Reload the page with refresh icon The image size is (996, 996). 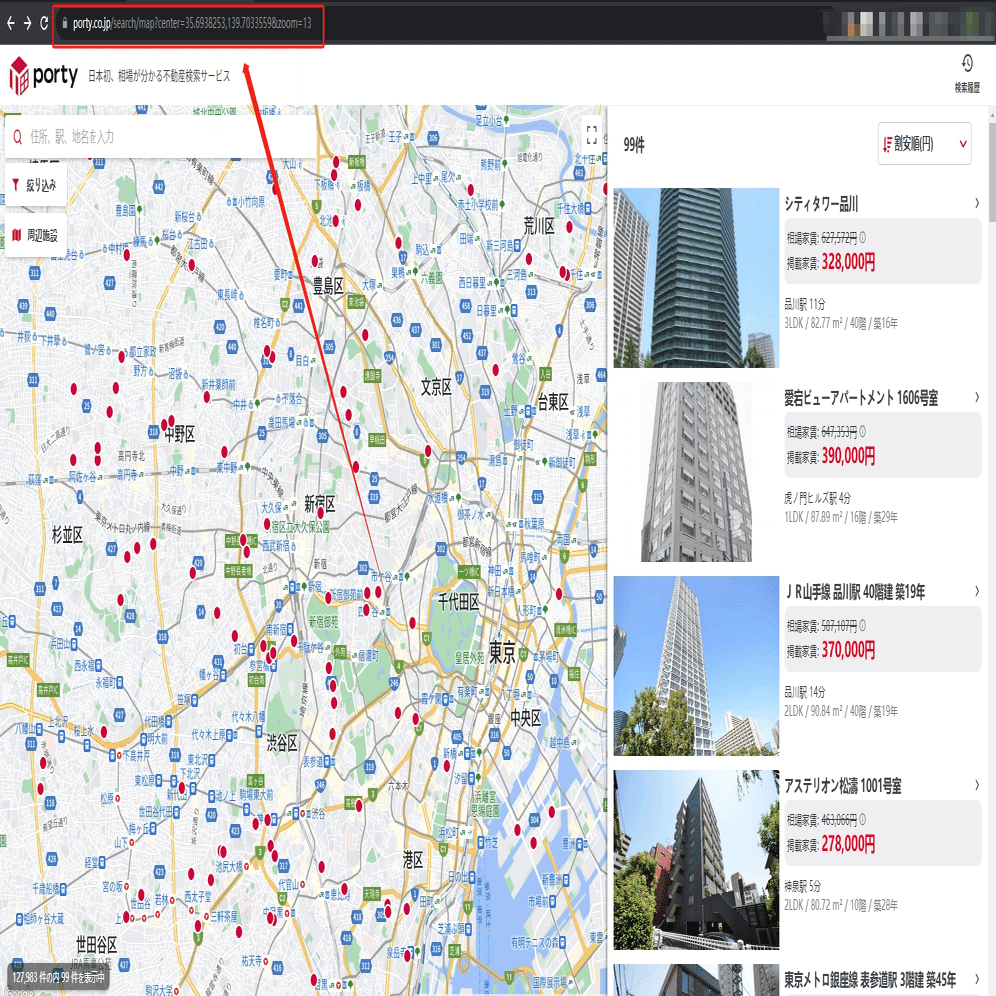[44, 24]
